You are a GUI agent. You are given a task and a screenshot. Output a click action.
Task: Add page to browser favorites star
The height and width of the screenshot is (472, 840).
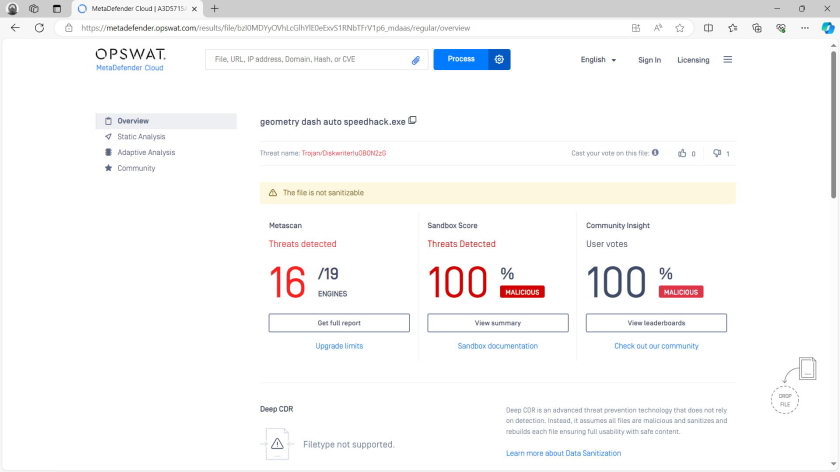(680, 28)
